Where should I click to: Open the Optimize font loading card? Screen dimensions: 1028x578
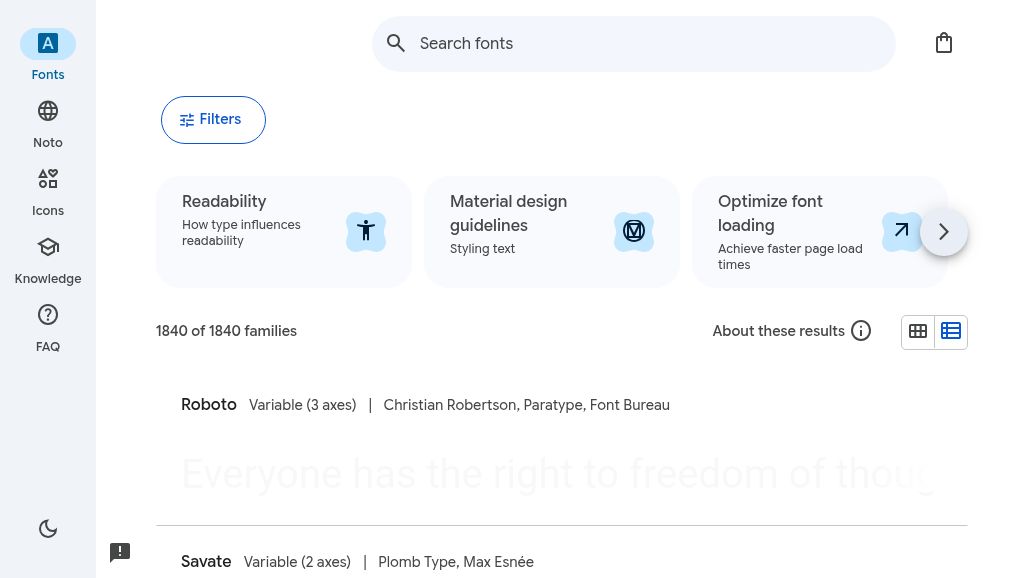(820, 231)
